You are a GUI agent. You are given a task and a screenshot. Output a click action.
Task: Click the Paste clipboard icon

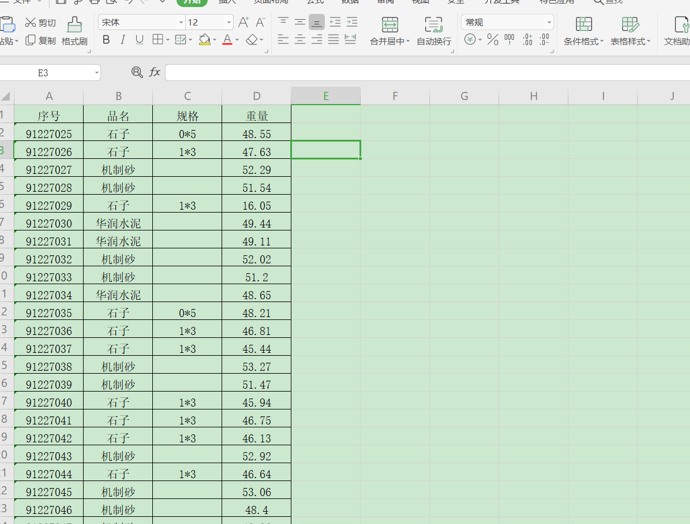click(8, 25)
